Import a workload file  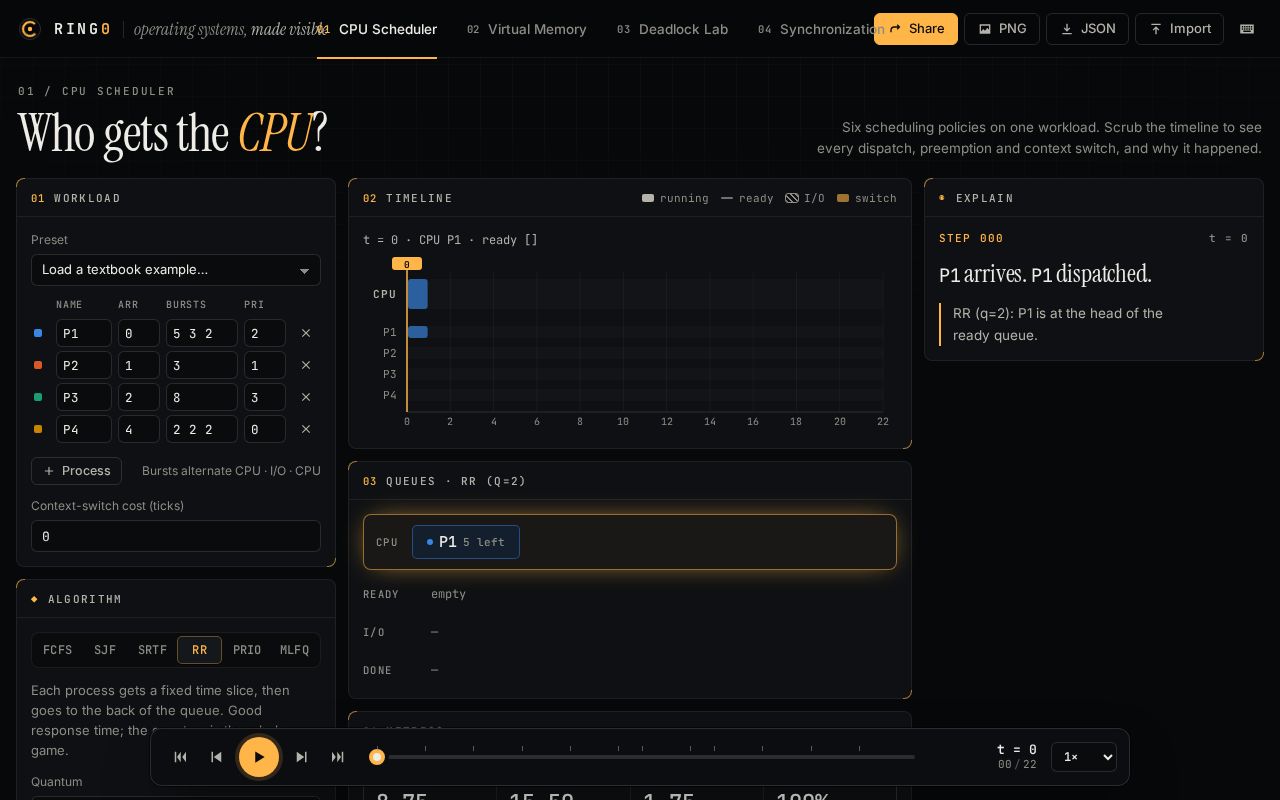[1179, 29]
